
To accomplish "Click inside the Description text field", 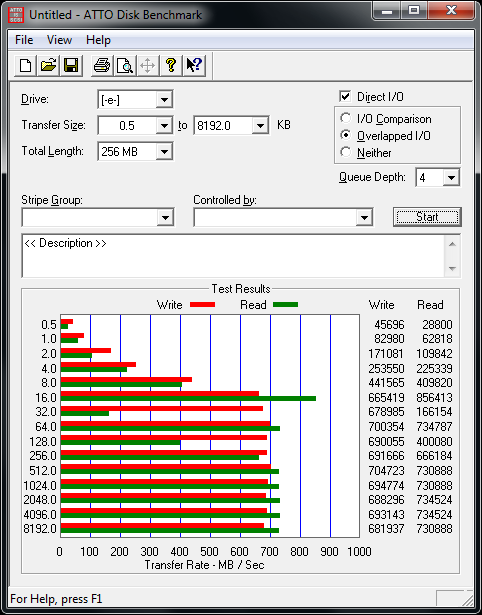I will pos(233,256).
